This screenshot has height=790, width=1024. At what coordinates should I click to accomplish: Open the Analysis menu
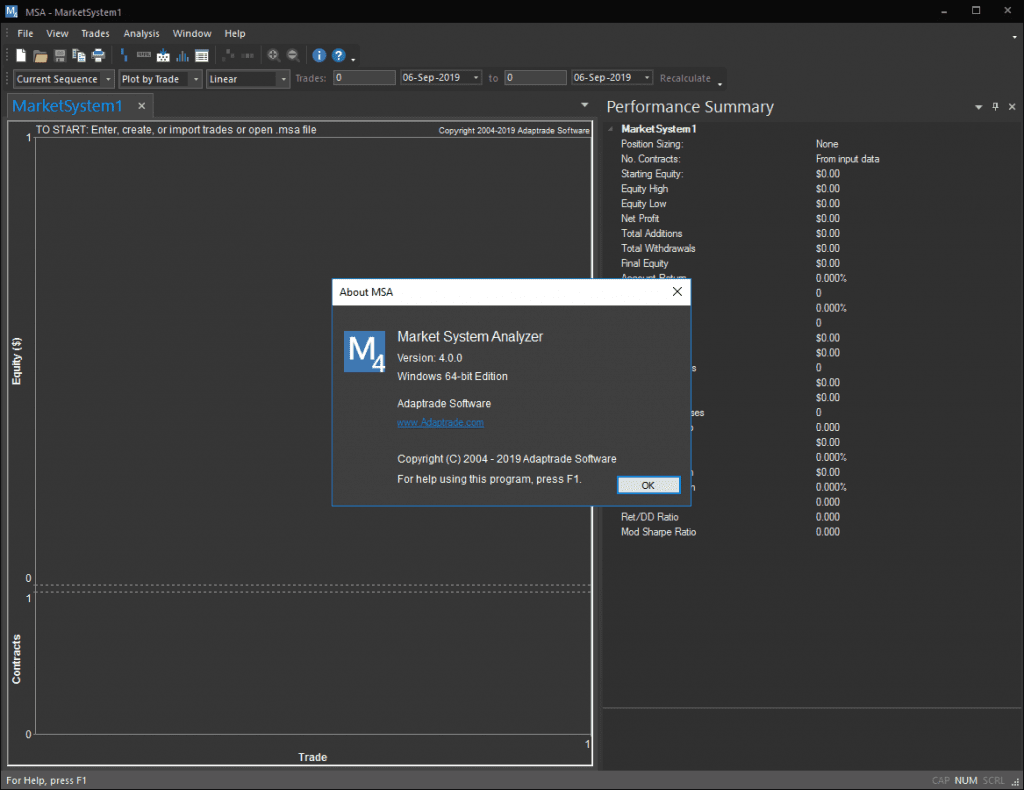pyautogui.click(x=141, y=33)
